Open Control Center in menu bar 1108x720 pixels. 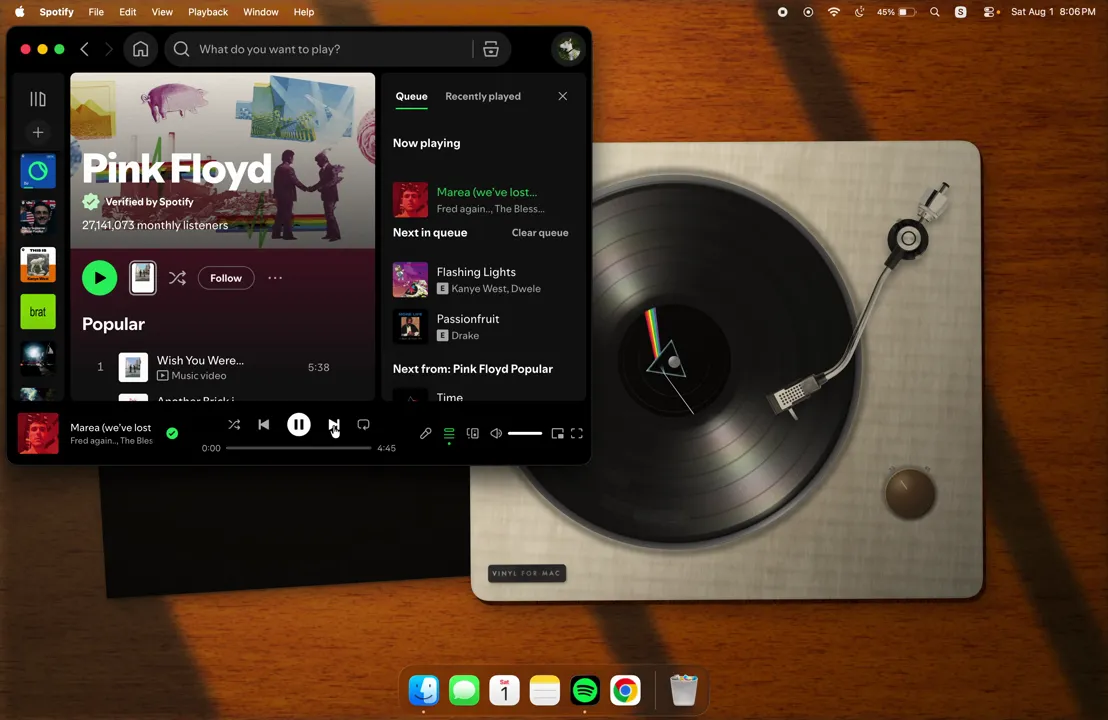click(990, 12)
